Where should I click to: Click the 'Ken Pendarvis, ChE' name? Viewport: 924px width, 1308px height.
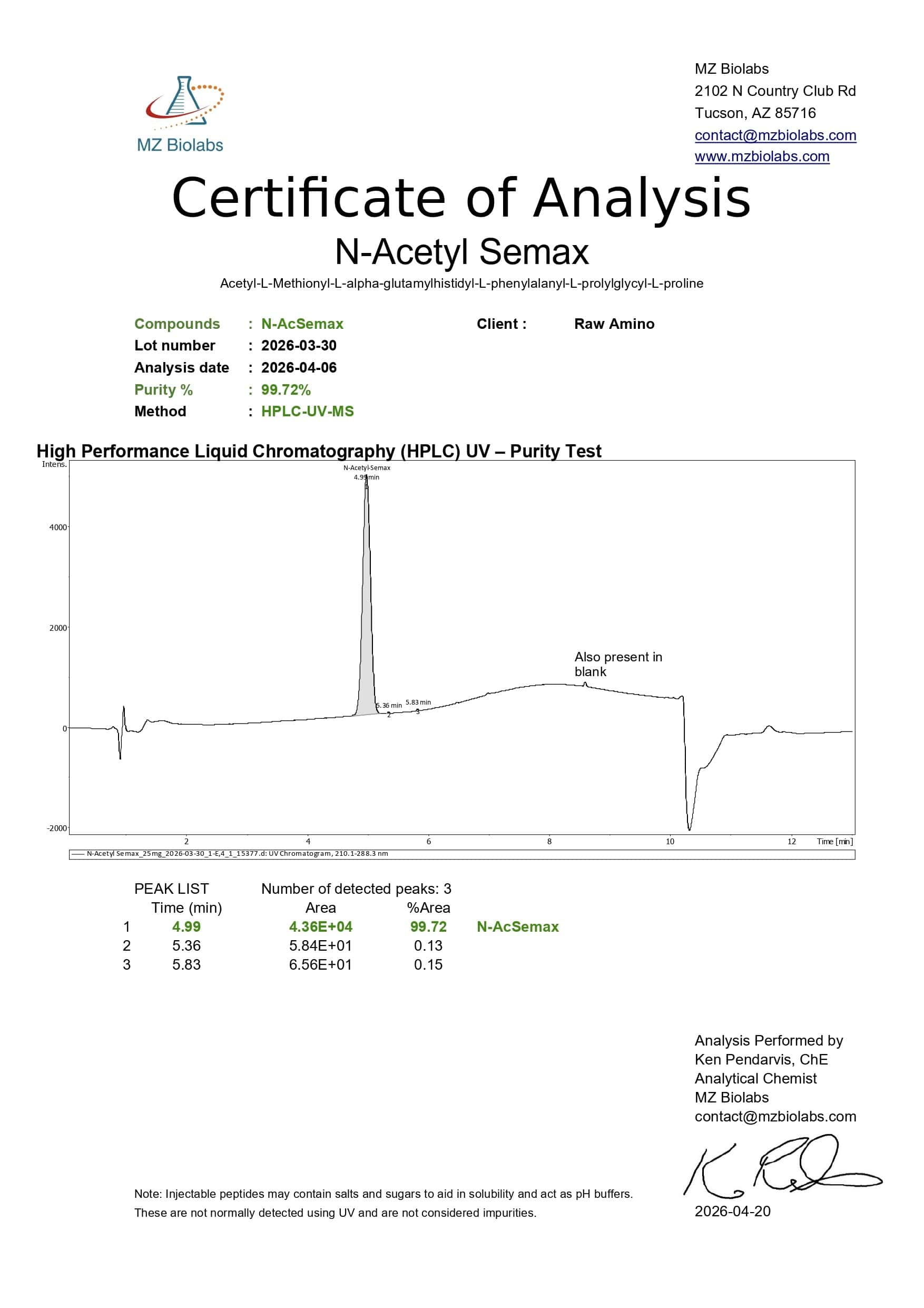761,1060
